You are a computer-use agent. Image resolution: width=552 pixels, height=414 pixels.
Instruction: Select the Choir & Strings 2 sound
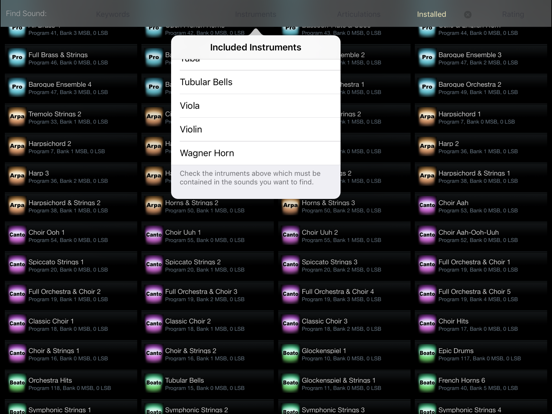pos(207,354)
